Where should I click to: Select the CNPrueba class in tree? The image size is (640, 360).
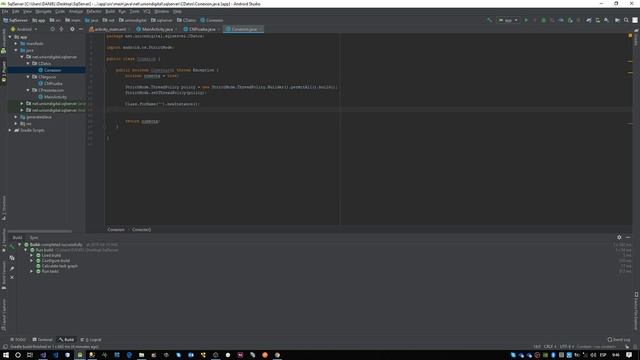pos(53,84)
